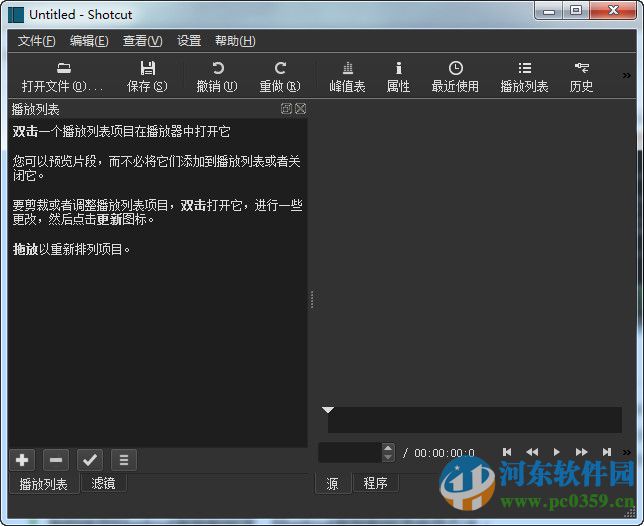
Task: Click the Shotcut title bar app icon
Action: (16, 15)
